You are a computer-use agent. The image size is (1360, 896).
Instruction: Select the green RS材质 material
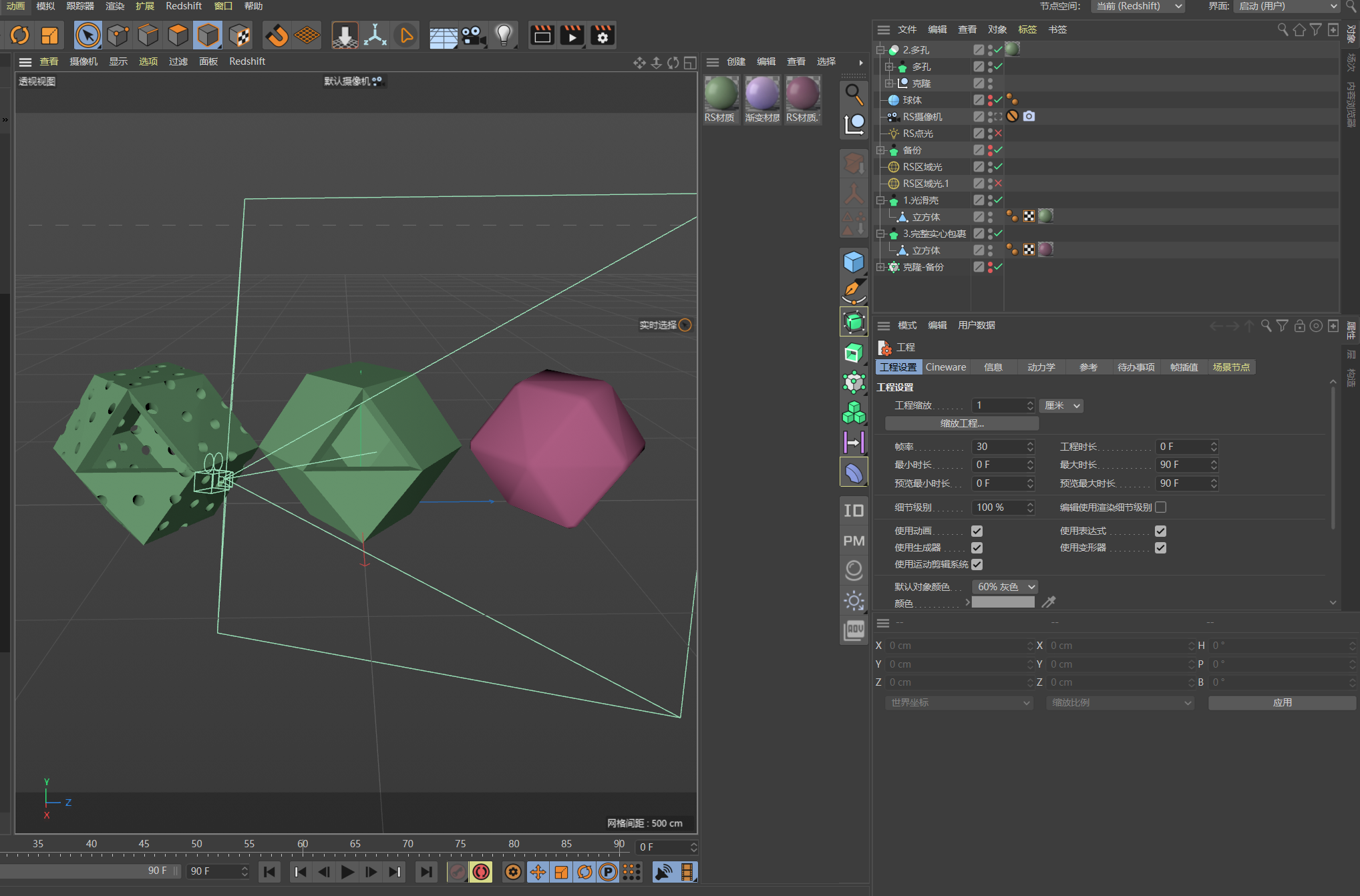(x=721, y=99)
